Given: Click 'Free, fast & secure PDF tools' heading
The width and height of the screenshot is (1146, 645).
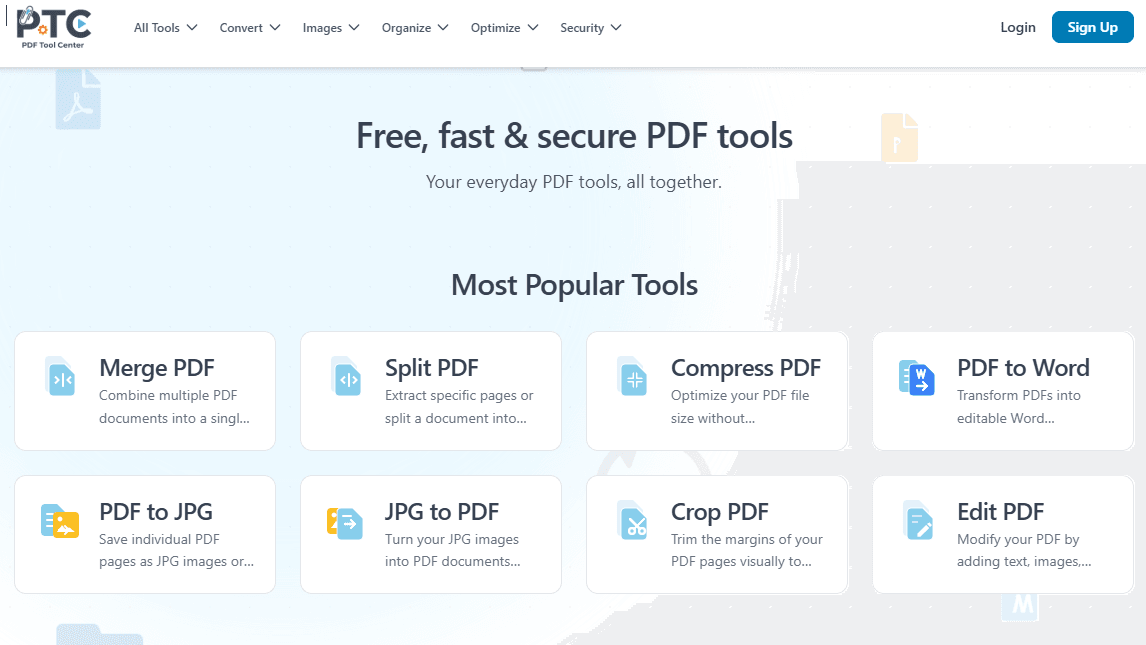Looking at the screenshot, I should [574, 137].
